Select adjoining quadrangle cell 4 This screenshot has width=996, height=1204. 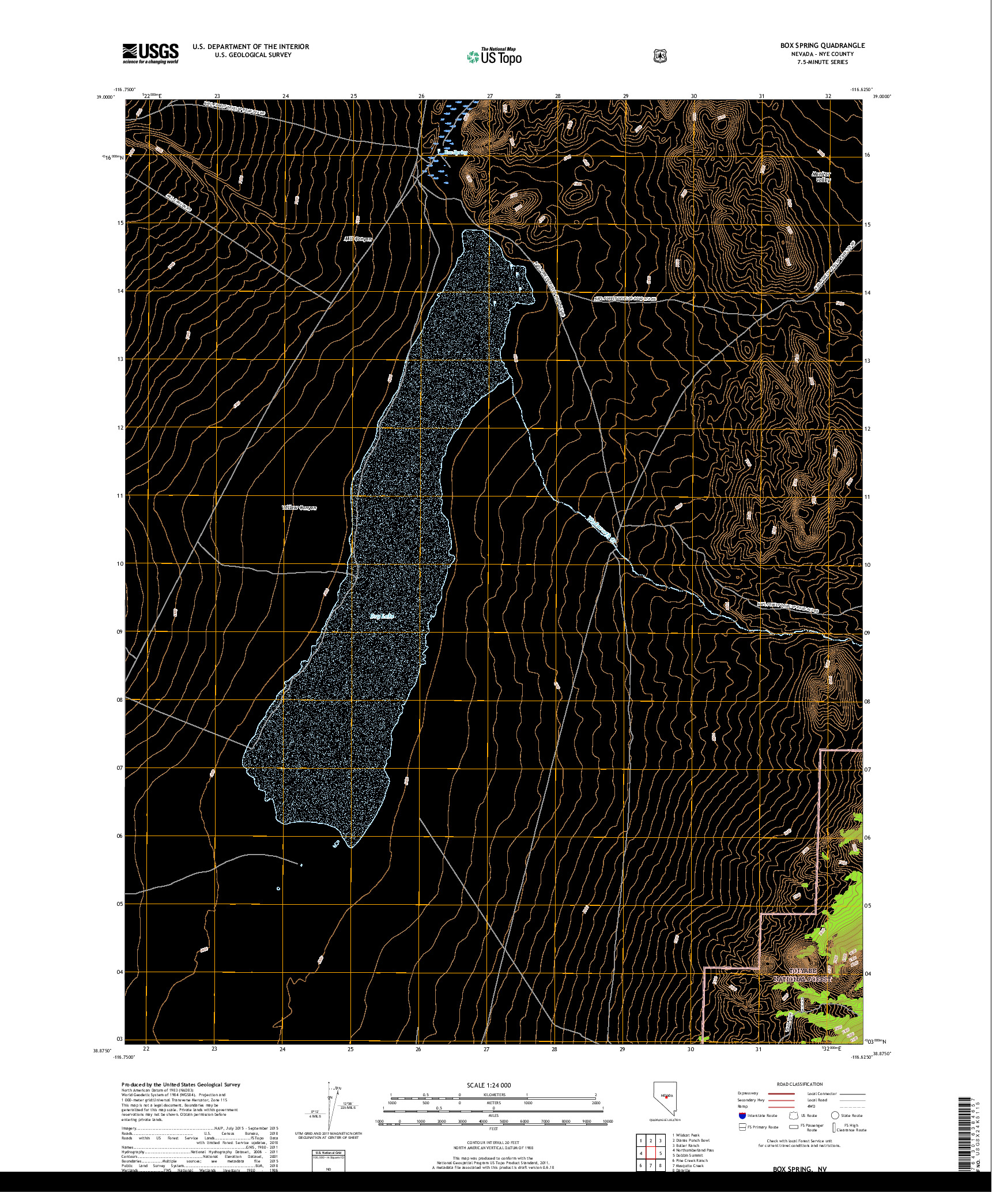[x=641, y=1153]
